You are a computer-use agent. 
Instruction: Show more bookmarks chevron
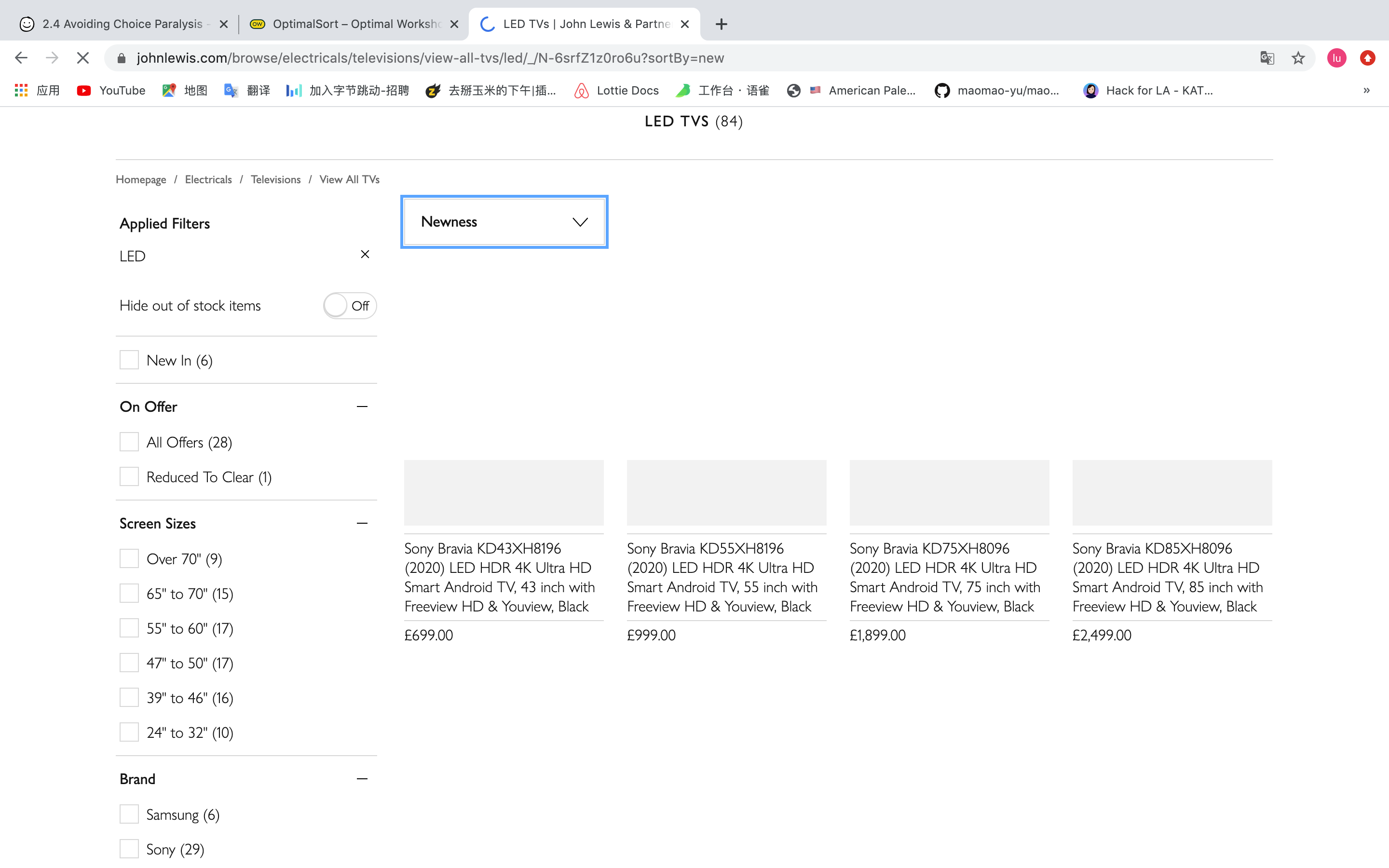point(1366,90)
